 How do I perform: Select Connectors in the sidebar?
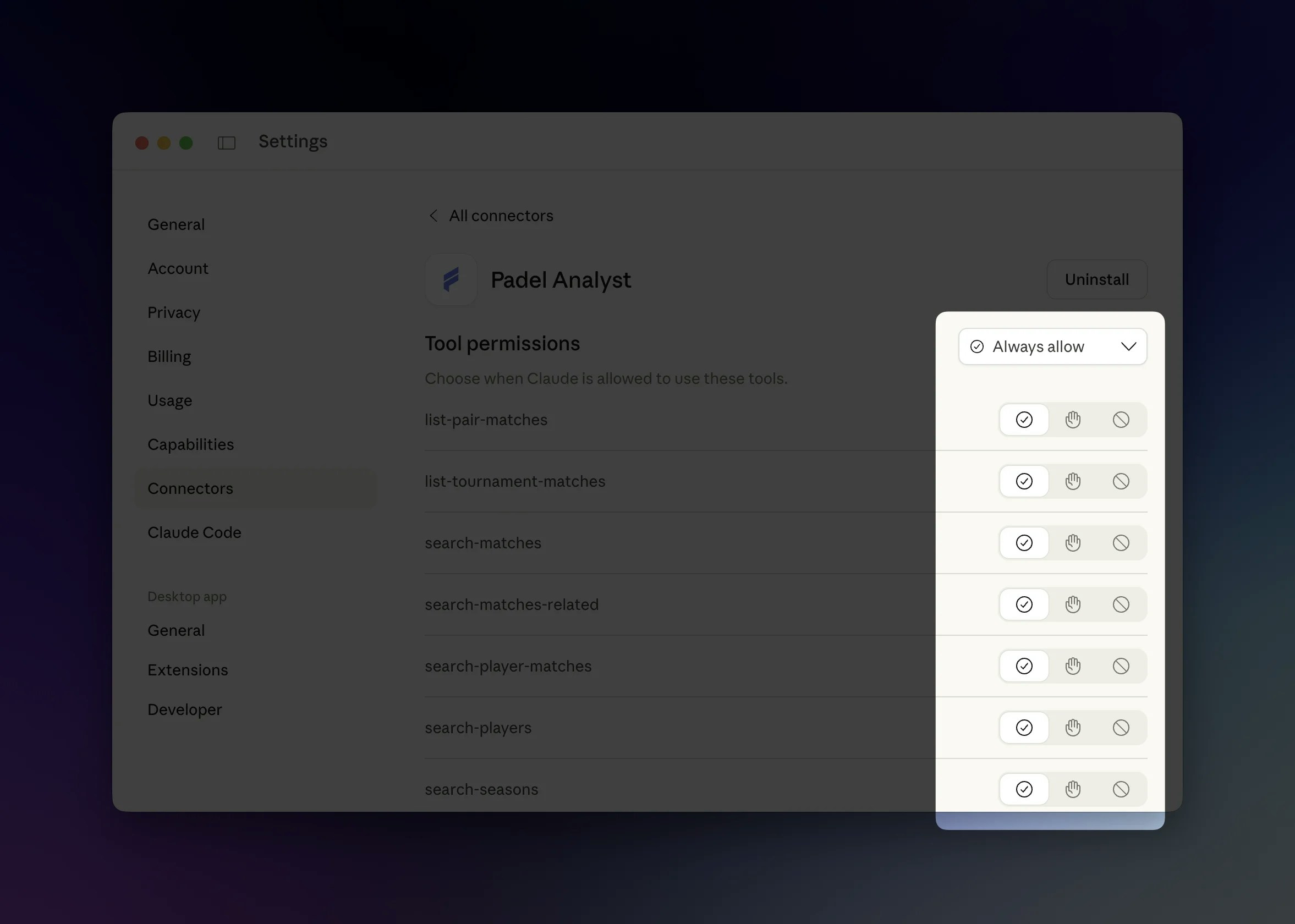point(190,488)
